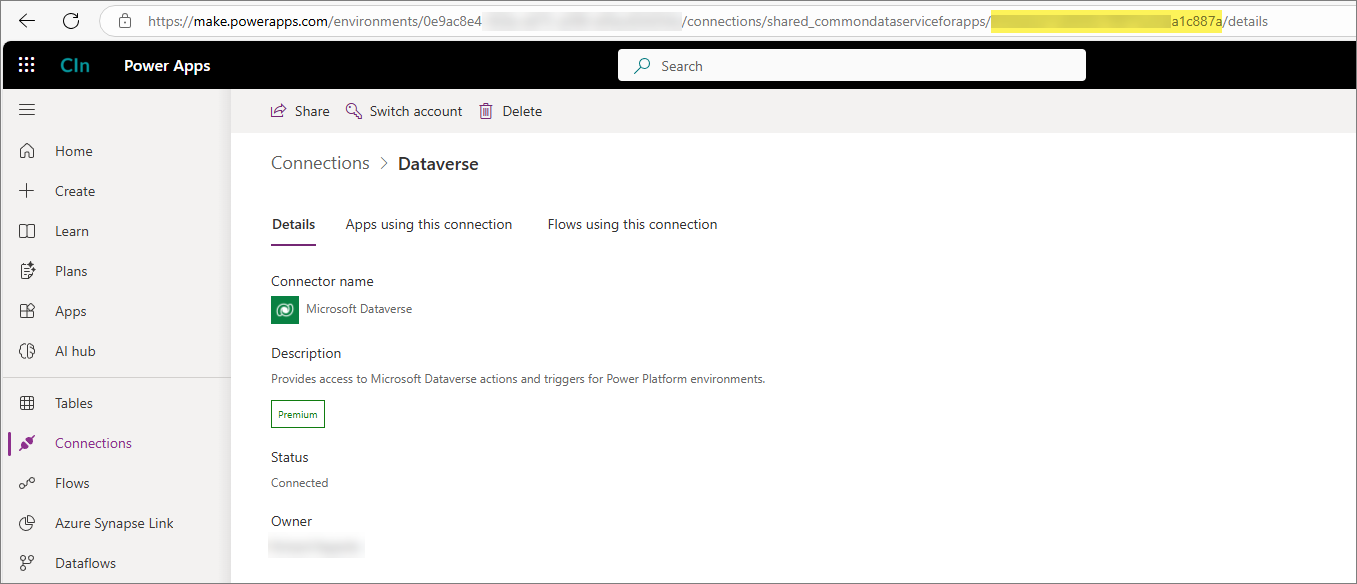Click the Create plus icon

27,191
